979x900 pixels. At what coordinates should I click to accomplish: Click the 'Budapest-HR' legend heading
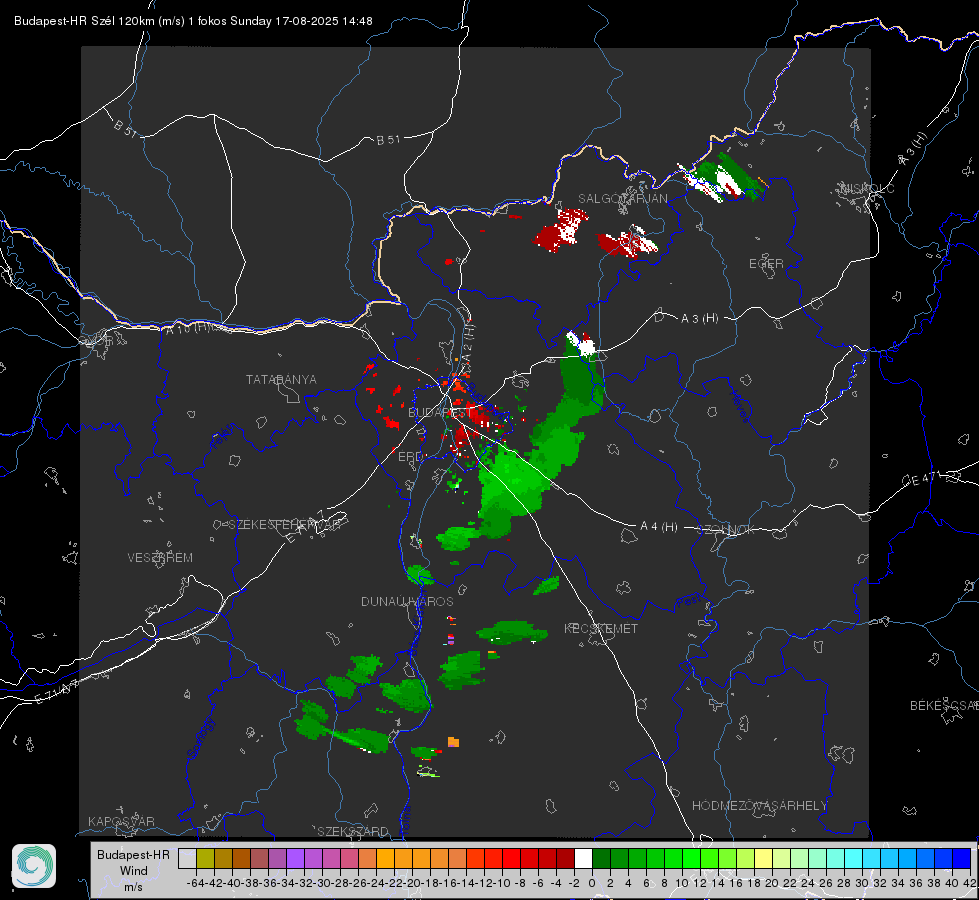pyautogui.click(x=133, y=854)
